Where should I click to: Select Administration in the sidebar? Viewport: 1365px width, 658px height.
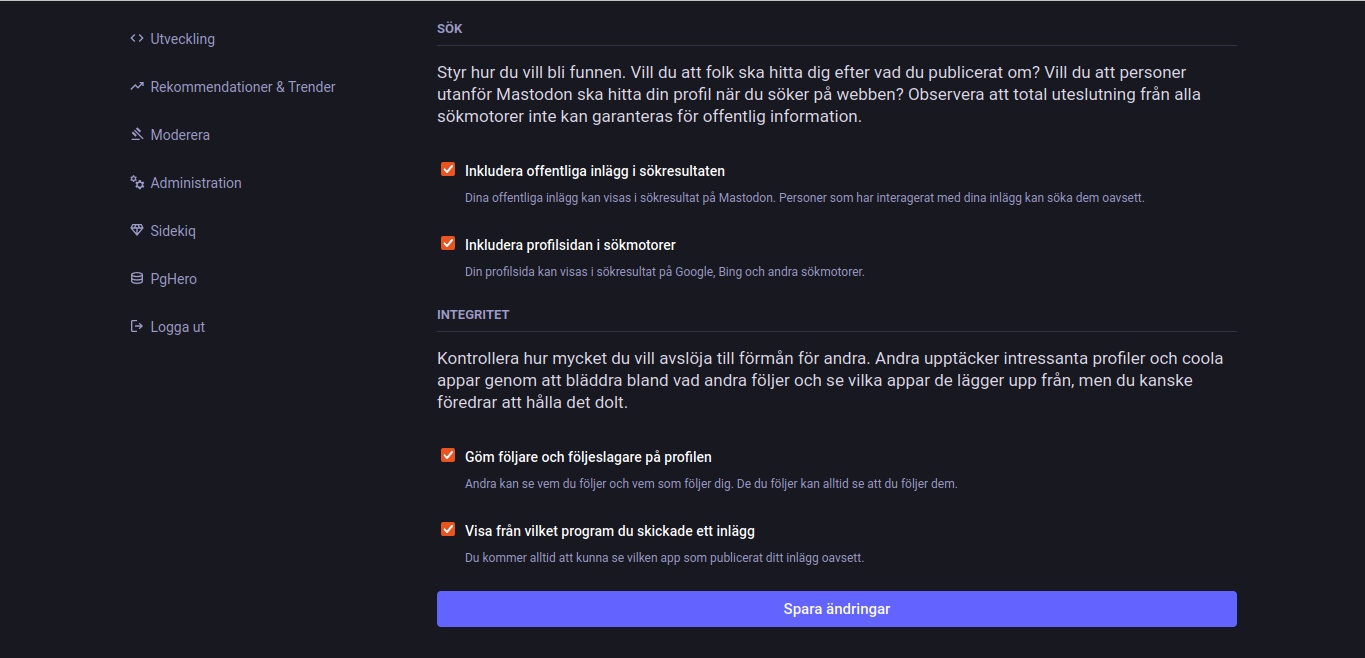point(195,182)
